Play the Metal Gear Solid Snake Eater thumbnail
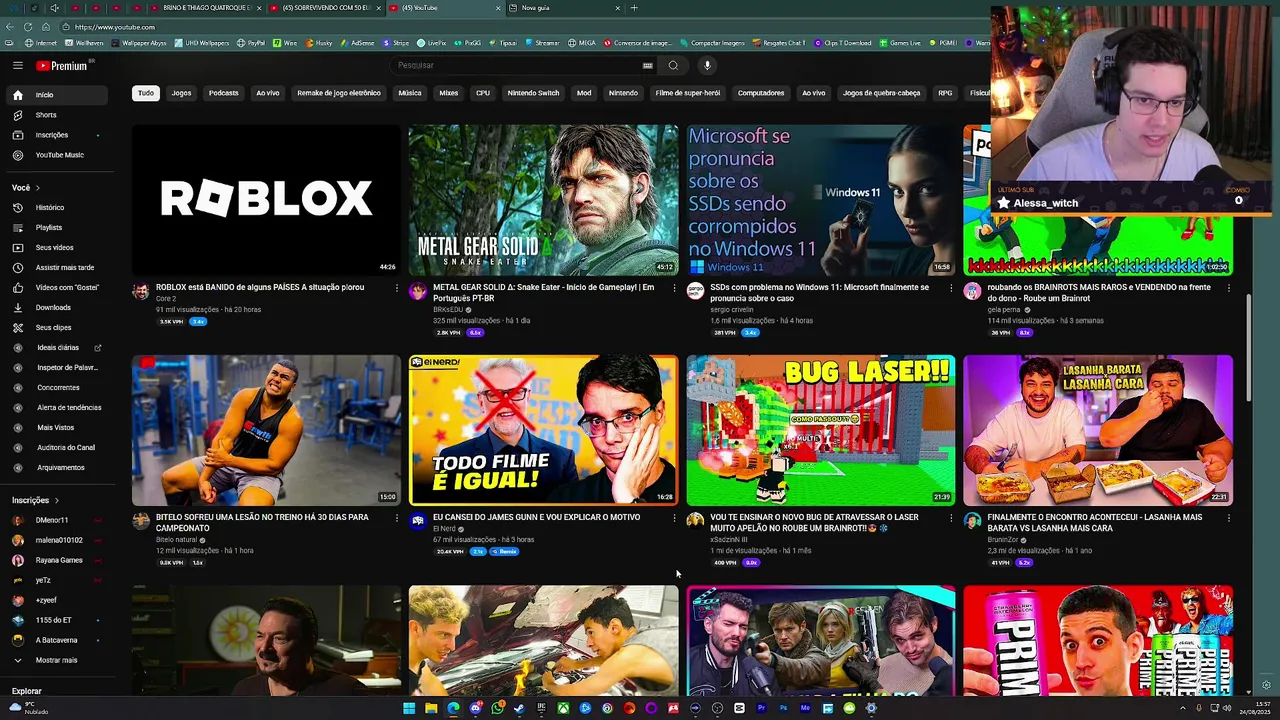This screenshot has width=1280, height=720. 543,200
